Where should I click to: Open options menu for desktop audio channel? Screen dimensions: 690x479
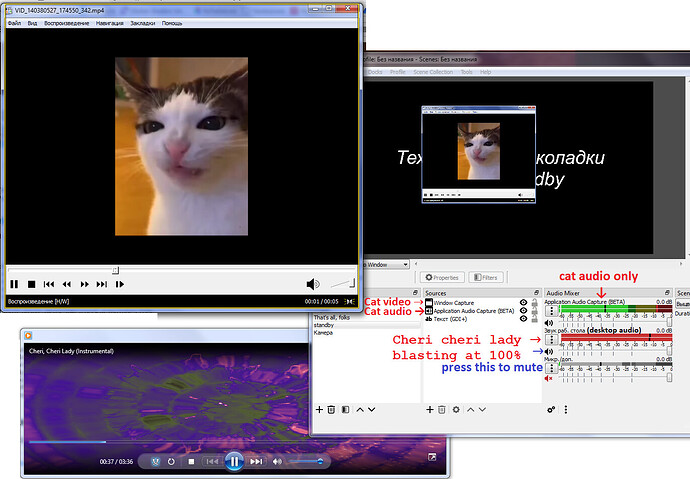[x=551, y=339]
